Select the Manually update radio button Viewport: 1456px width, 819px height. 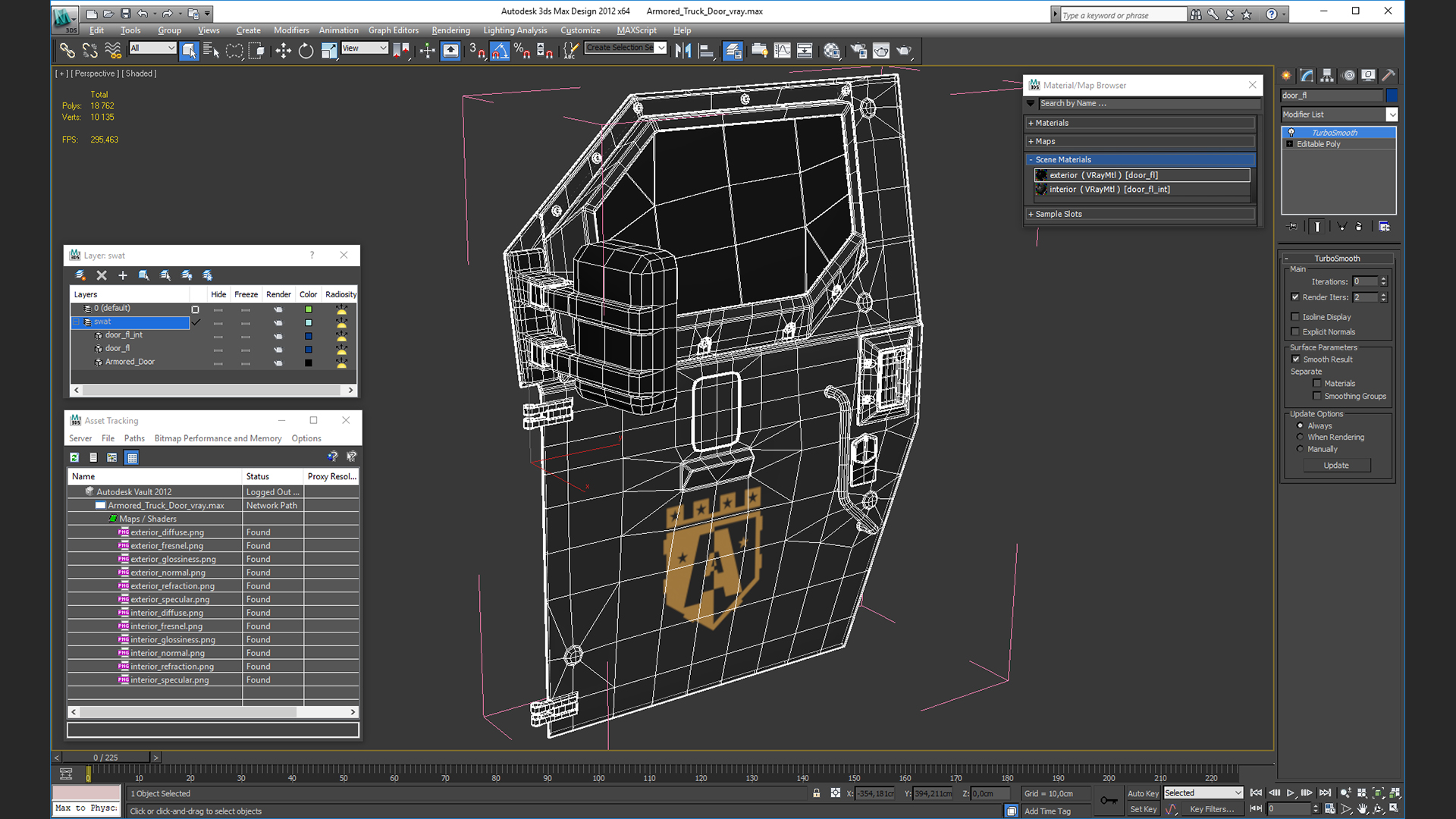pos(1300,449)
